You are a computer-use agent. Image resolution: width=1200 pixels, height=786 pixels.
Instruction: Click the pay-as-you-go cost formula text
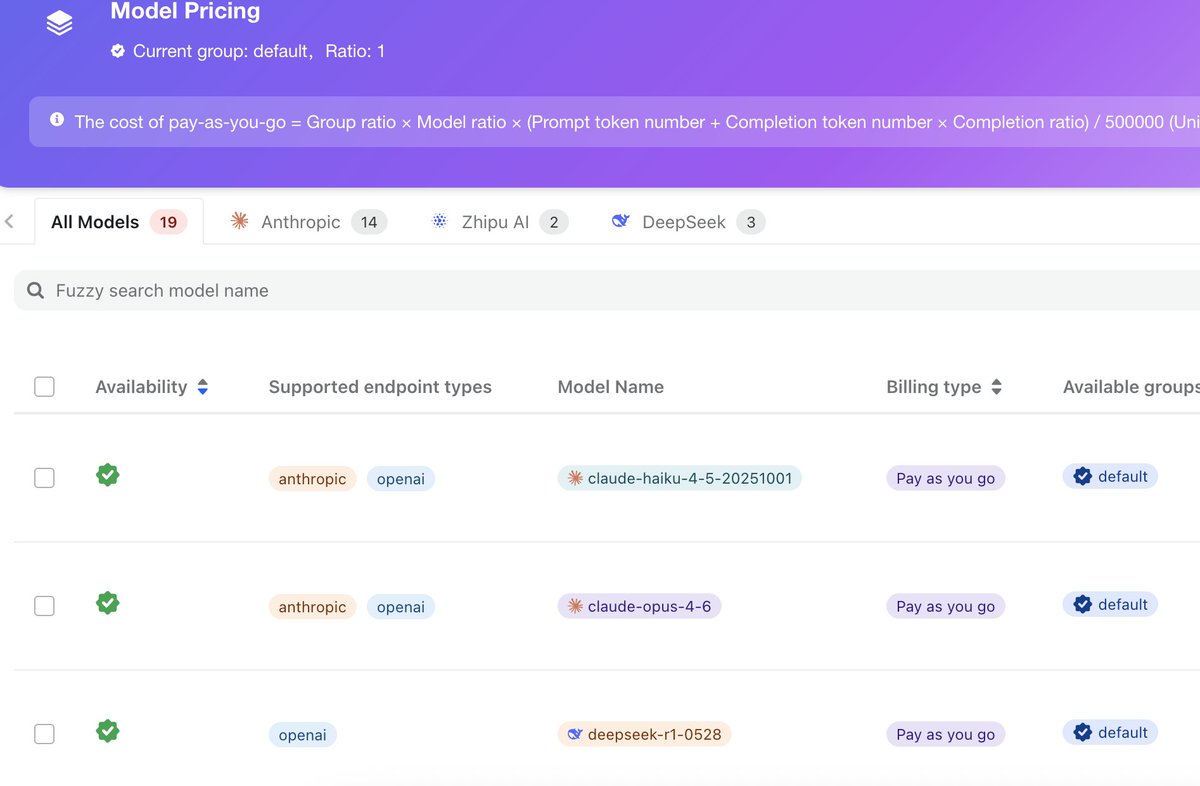coord(637,122)
